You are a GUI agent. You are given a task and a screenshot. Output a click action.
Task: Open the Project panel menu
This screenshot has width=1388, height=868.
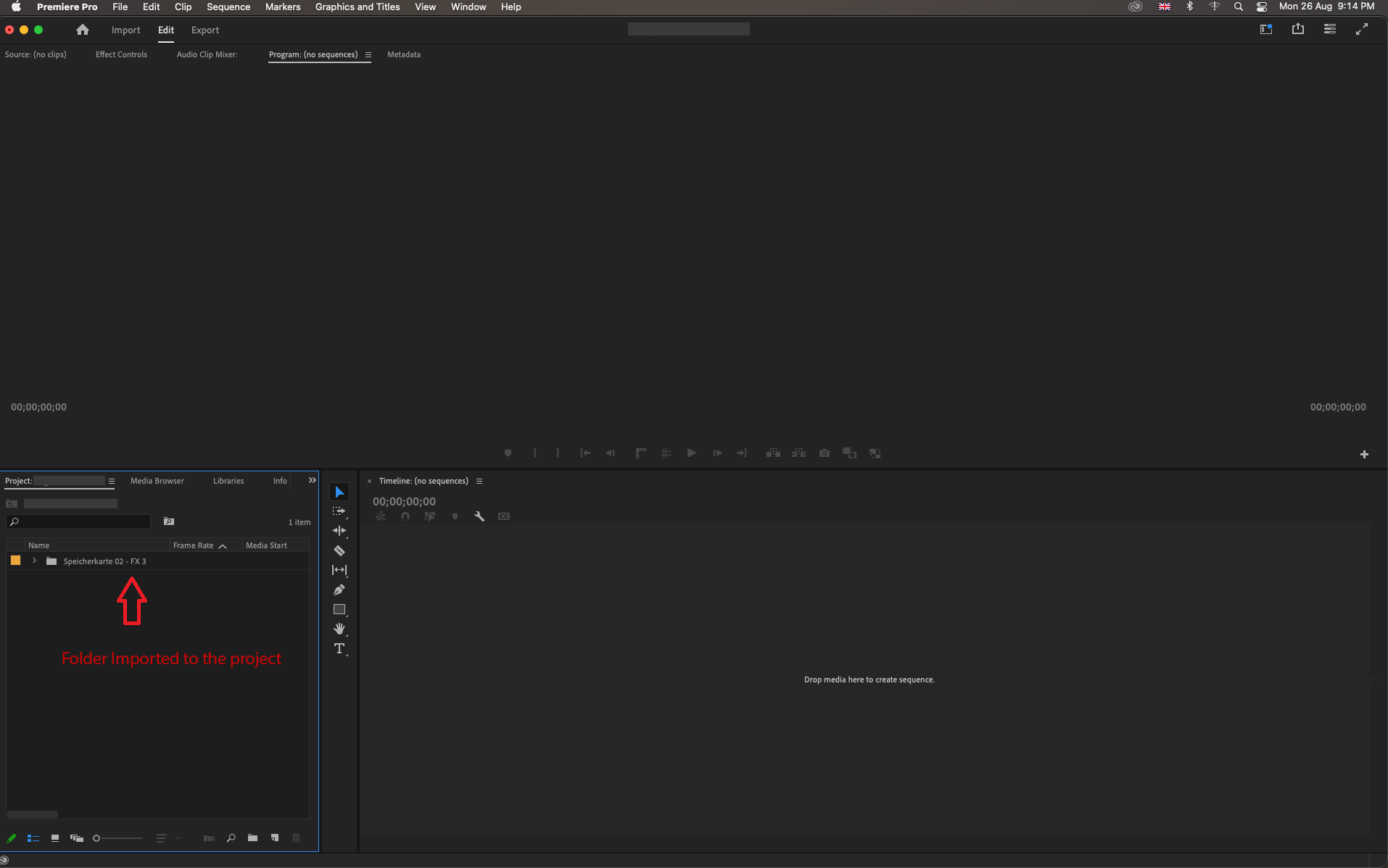pos(112,481)
